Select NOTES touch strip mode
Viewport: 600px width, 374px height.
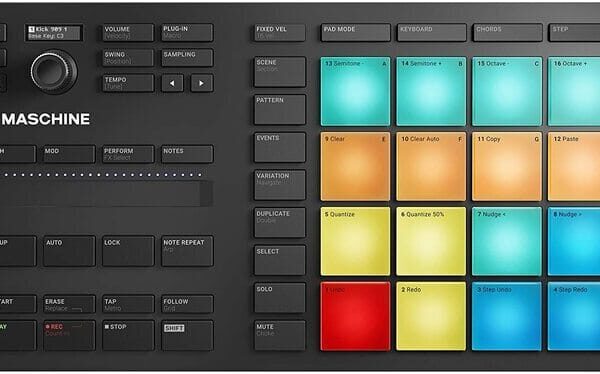point(187,154)
